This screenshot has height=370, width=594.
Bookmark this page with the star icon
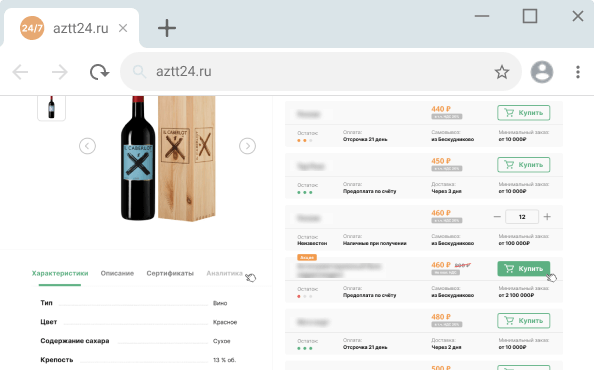pyautogui.click(x=502, y=72)
